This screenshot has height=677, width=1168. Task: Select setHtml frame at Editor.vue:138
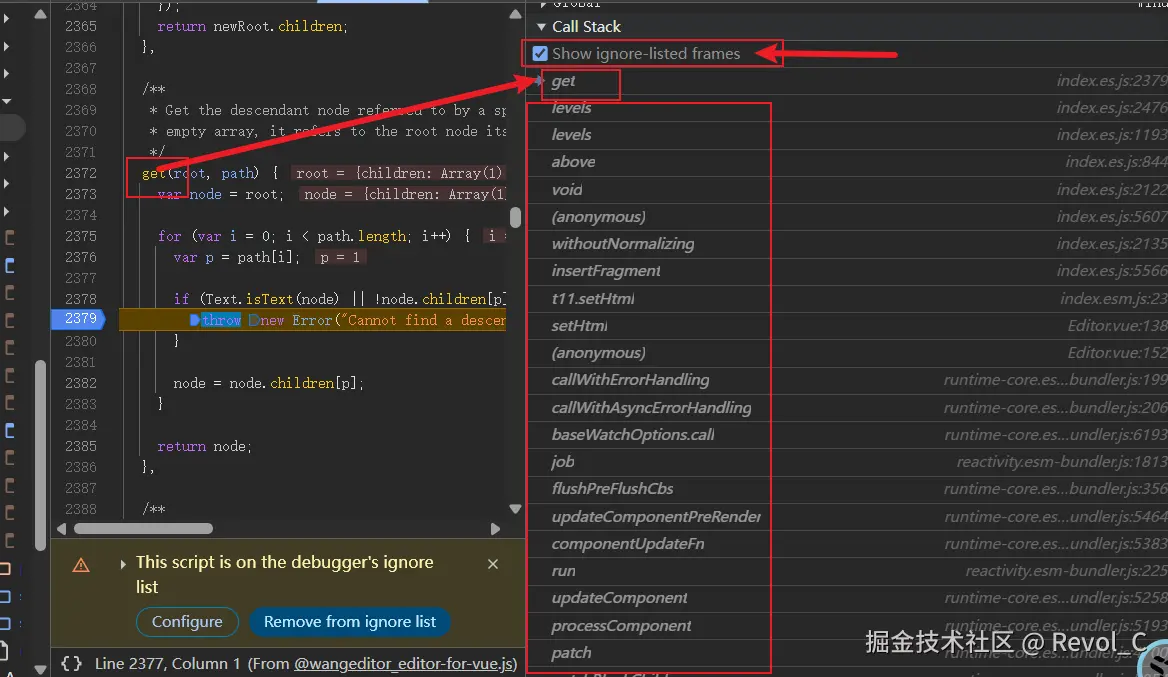click(x=847, y=325)
